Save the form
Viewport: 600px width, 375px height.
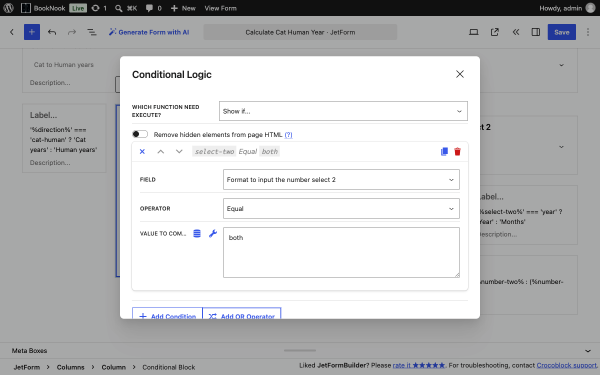pyautogui.click(x=561, y=32)
